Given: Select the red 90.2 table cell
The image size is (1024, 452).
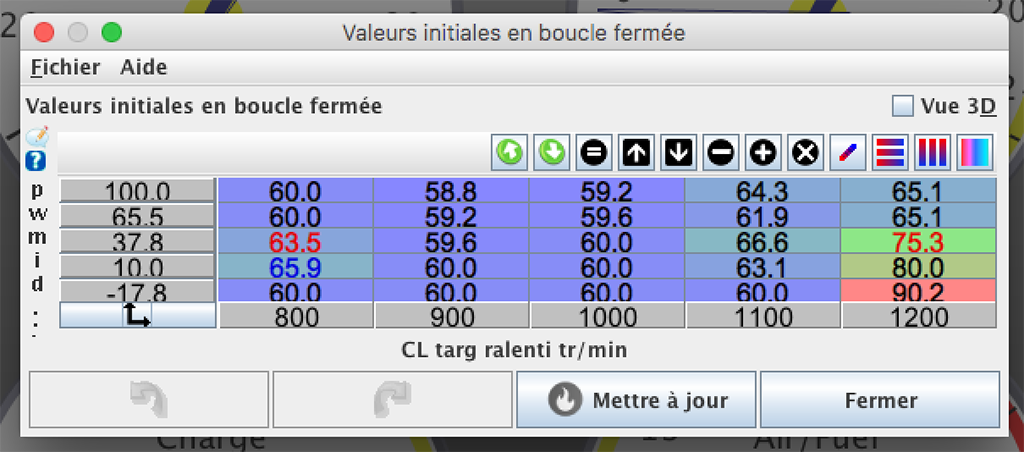Looking at the screenshot, I should 919,291.
